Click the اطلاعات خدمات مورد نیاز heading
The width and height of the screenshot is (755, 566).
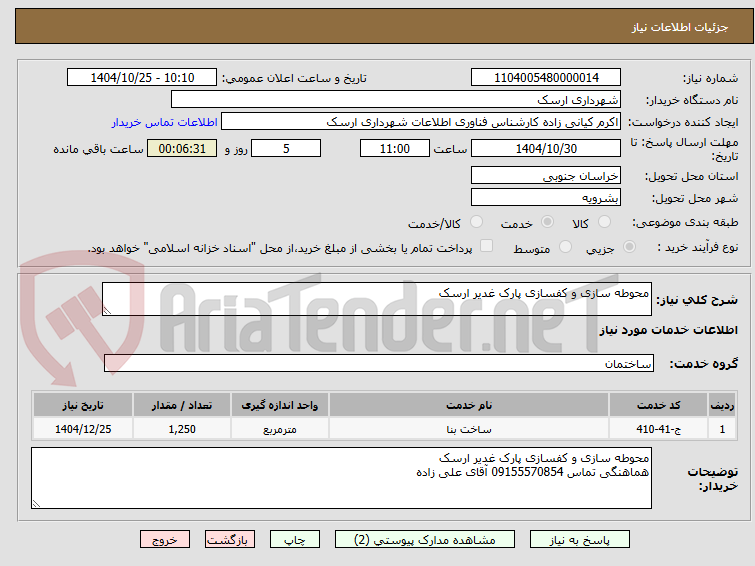[668, 330]
